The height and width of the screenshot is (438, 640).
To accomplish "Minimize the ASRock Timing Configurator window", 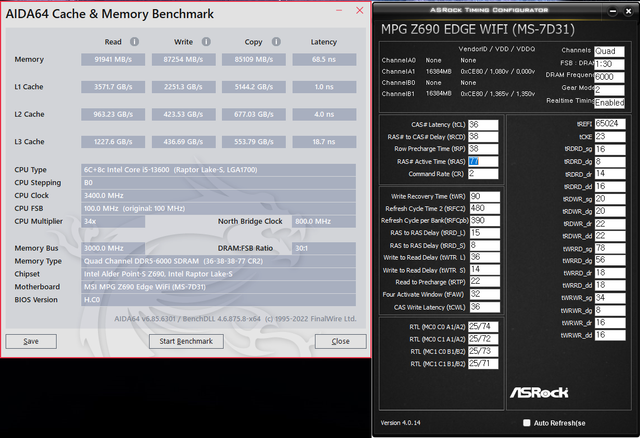I will click(x=613, y=12).
